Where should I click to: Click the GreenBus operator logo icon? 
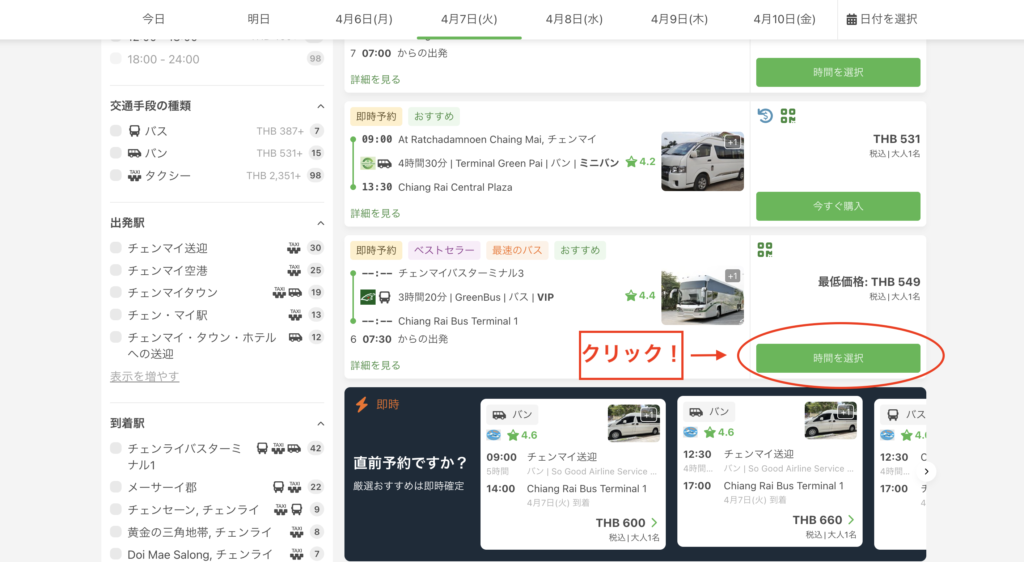click(x=368, y=297)
